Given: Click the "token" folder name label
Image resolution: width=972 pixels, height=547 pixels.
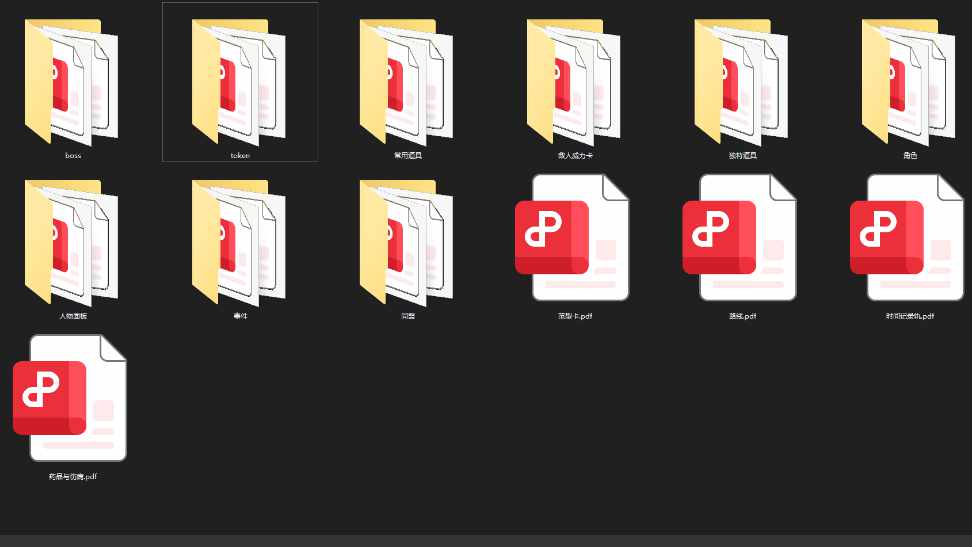Looking at the screenshot, I should click(x=240, y=156).
